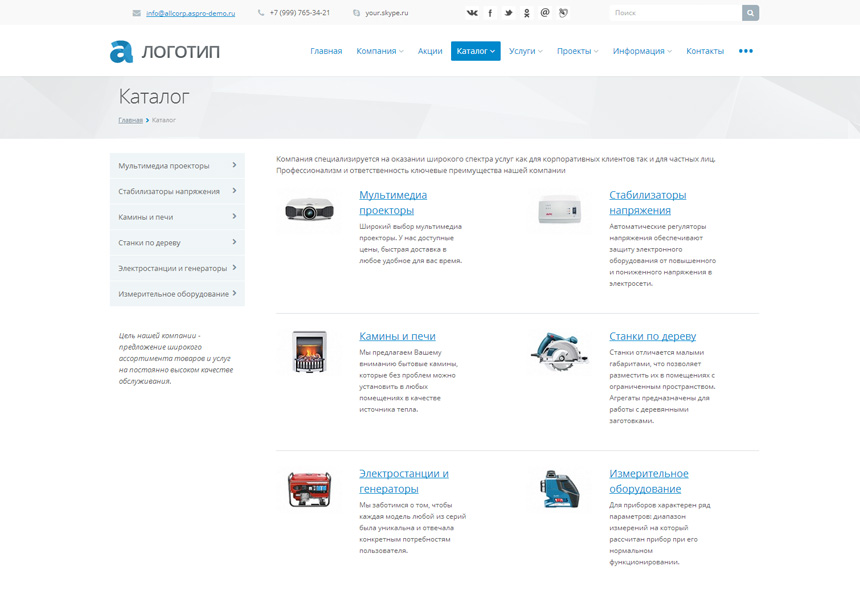Expand the Каталог dropdown in navigation
860x600 pixels.
(x=475, y=51)
